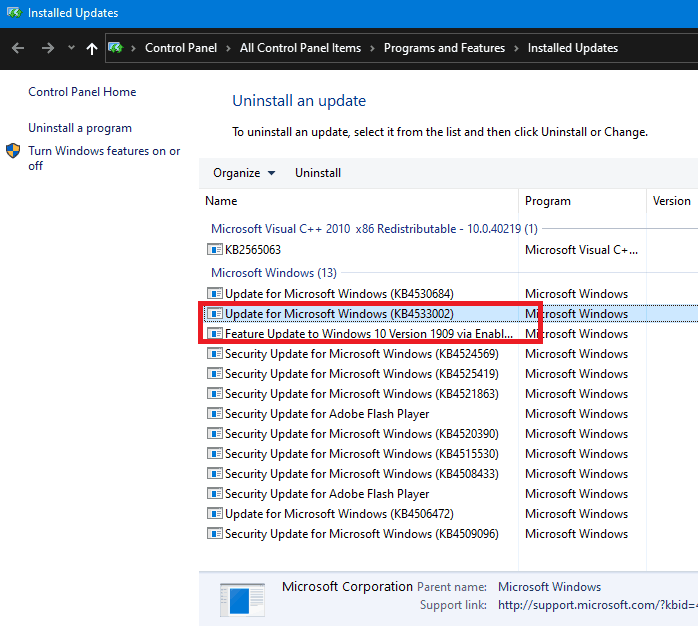Viewport: 698px width, 626px height.
Task: Click the icon beside KB4520390 update
Action: tap(215, 434)
